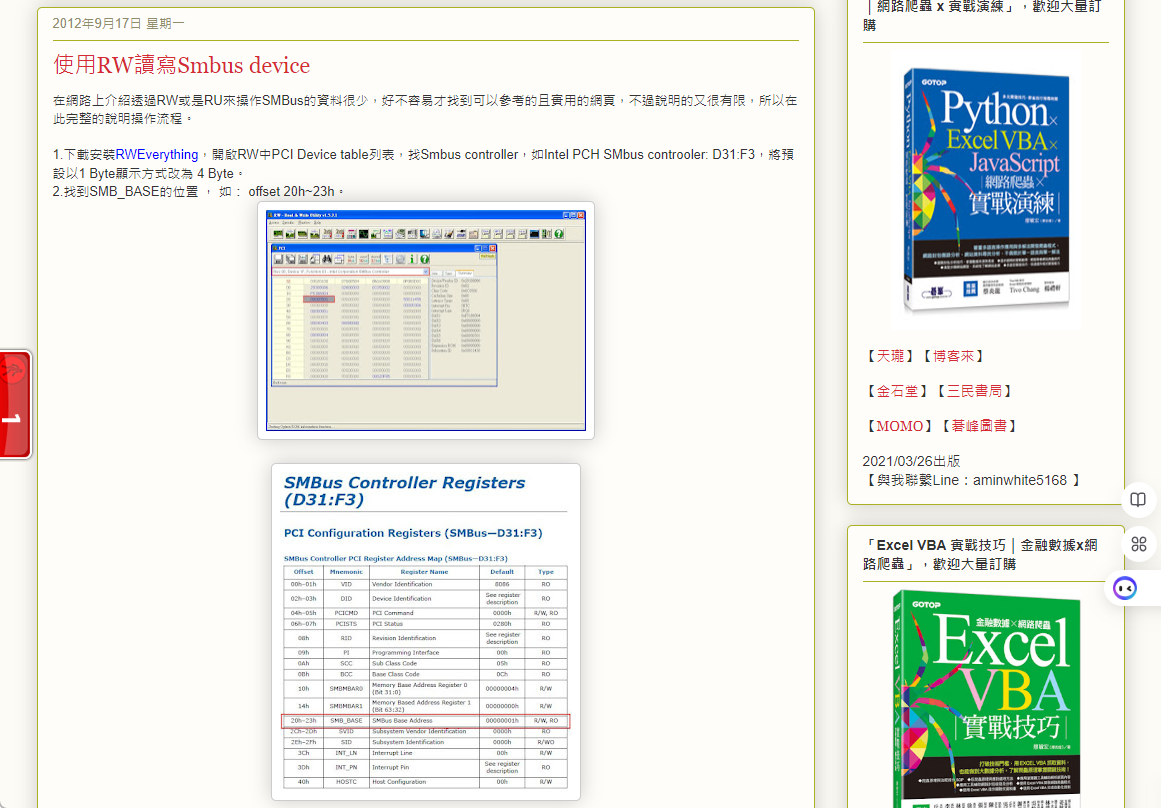Open the RW utility PCI screenshot image
The height and width of the screenshot is (808, 1161).
(x=426, y=321)
